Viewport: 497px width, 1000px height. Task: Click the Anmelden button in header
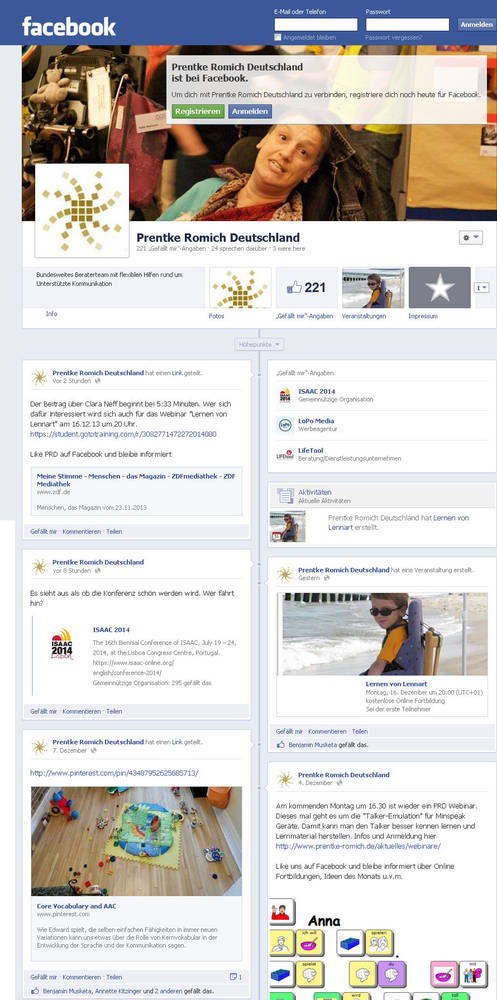point(476,25)
